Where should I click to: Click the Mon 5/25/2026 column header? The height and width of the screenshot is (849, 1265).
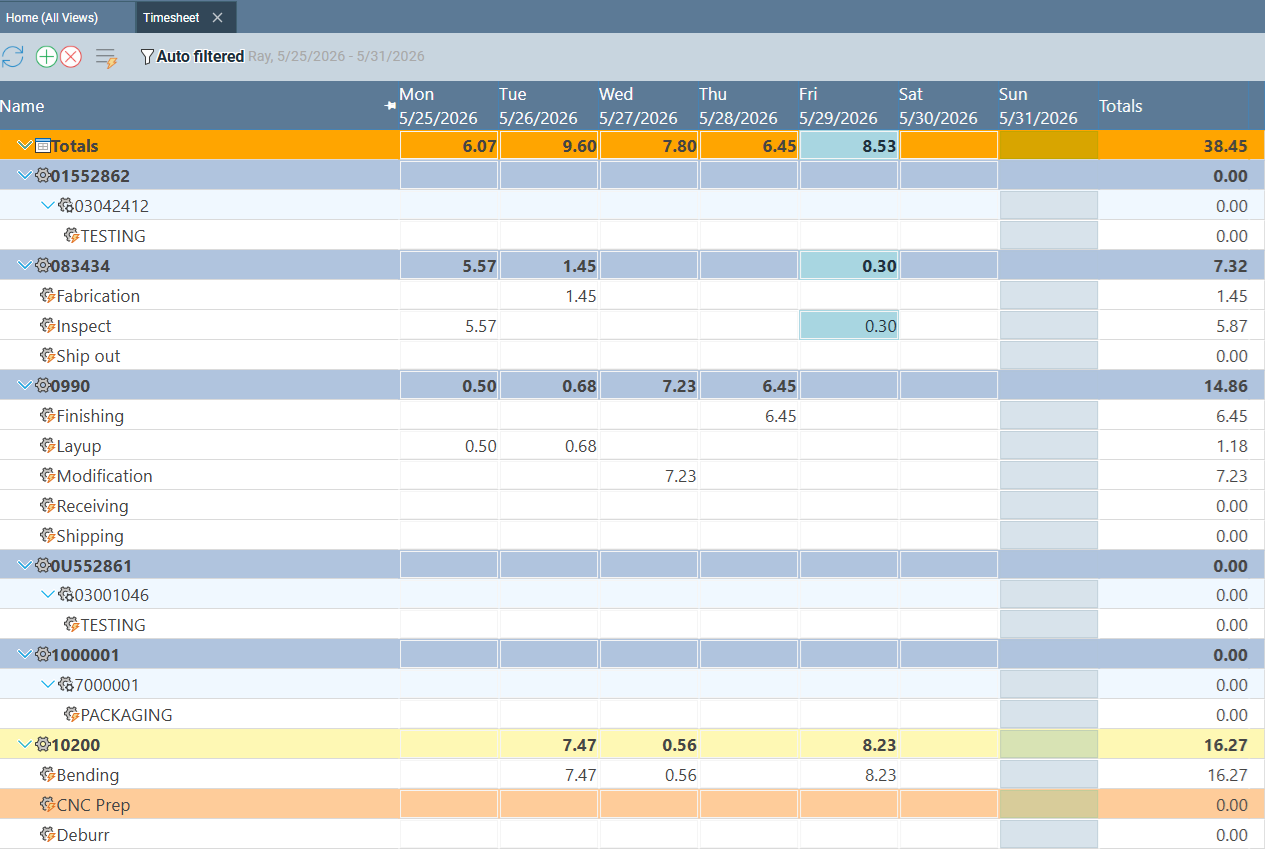coord(448,106)
